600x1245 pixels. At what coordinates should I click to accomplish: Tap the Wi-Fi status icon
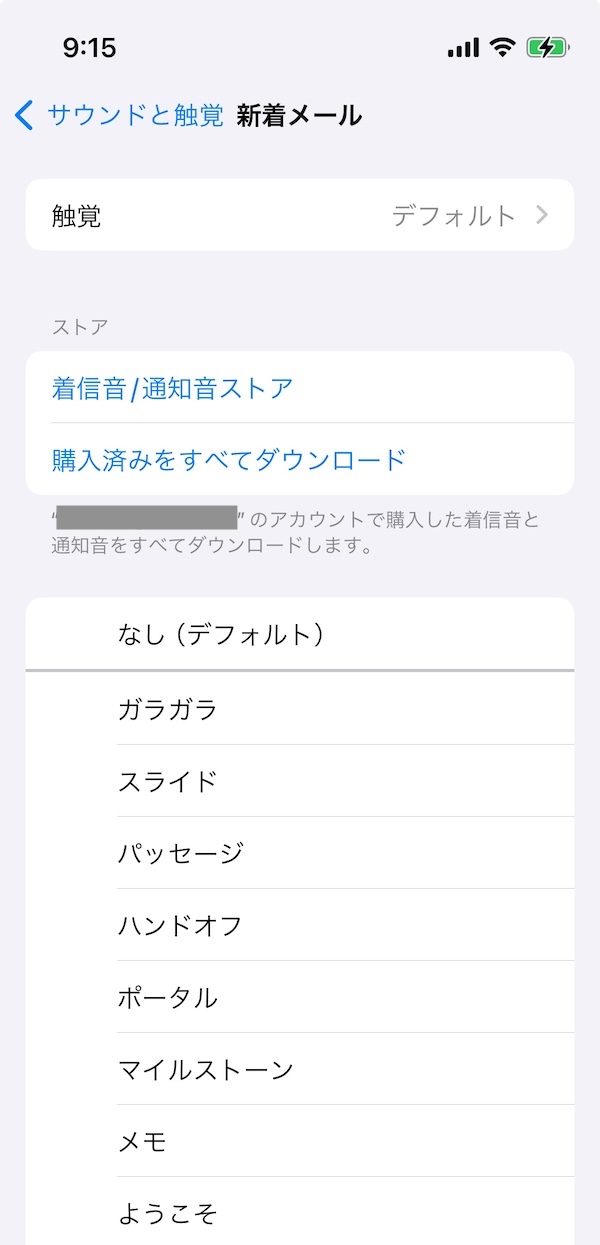click(x=502, y=47)
